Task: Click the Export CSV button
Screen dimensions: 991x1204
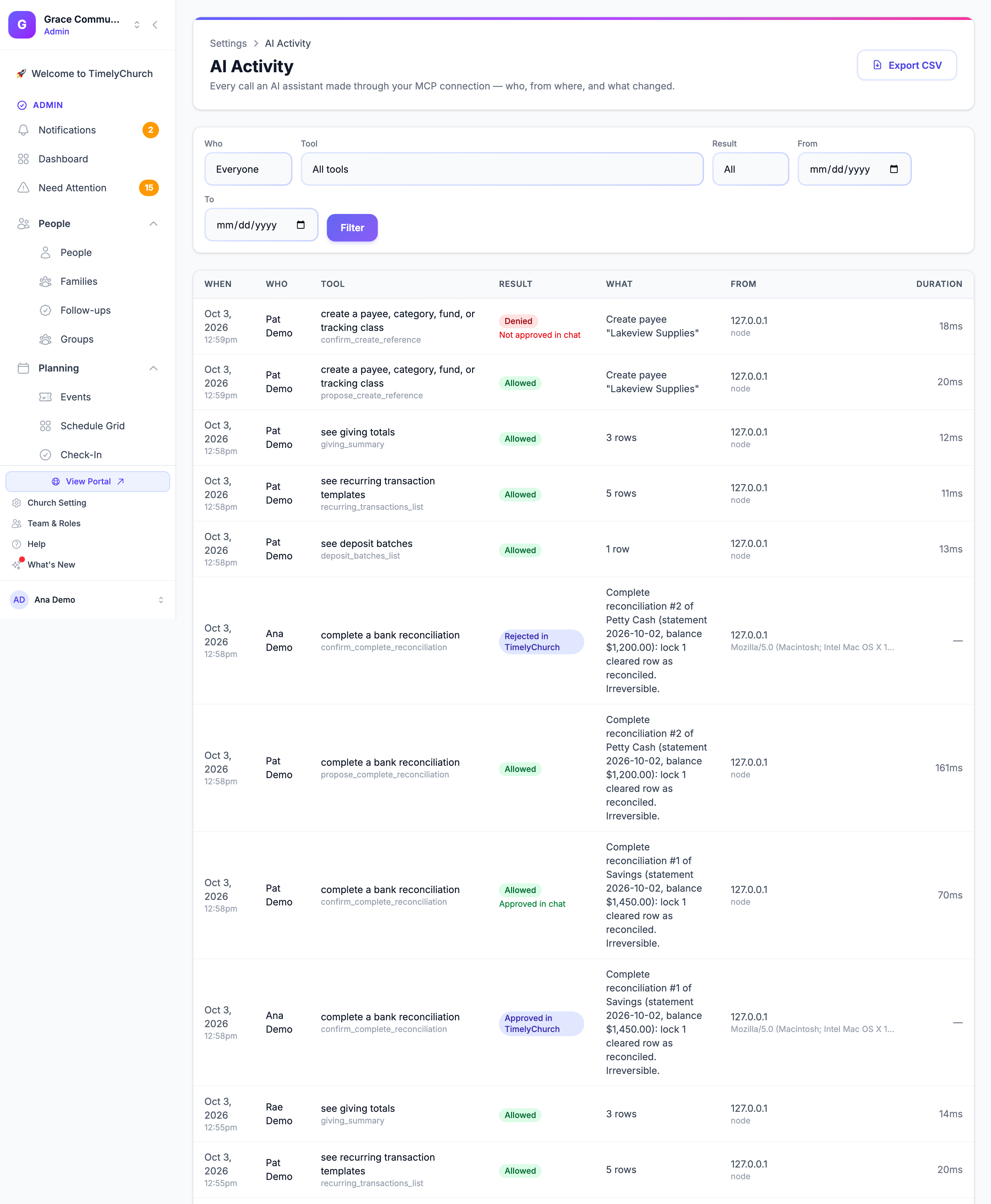Action: click(906, 65)
